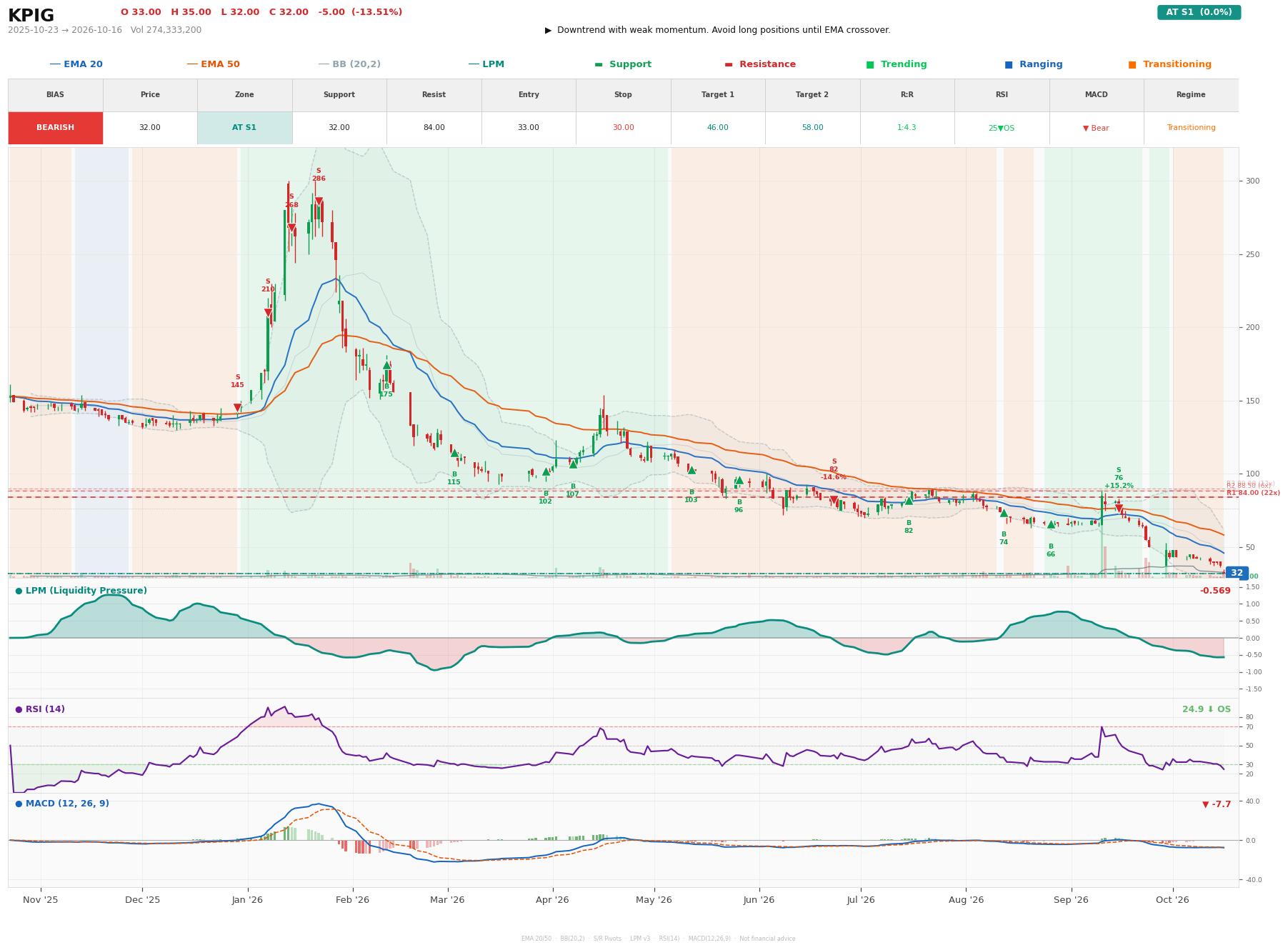
Task: Click the MACD (12, 26, 9) panel title
Action: pos(62,804)
